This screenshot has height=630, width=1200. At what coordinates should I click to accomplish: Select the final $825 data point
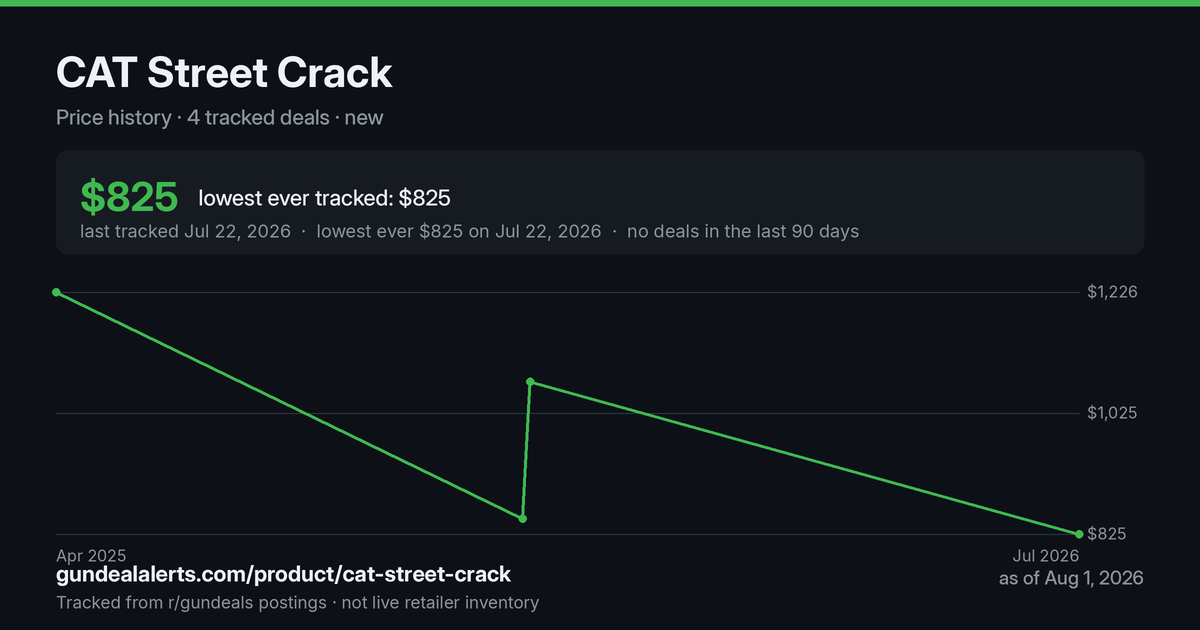tap(1079, 534)
